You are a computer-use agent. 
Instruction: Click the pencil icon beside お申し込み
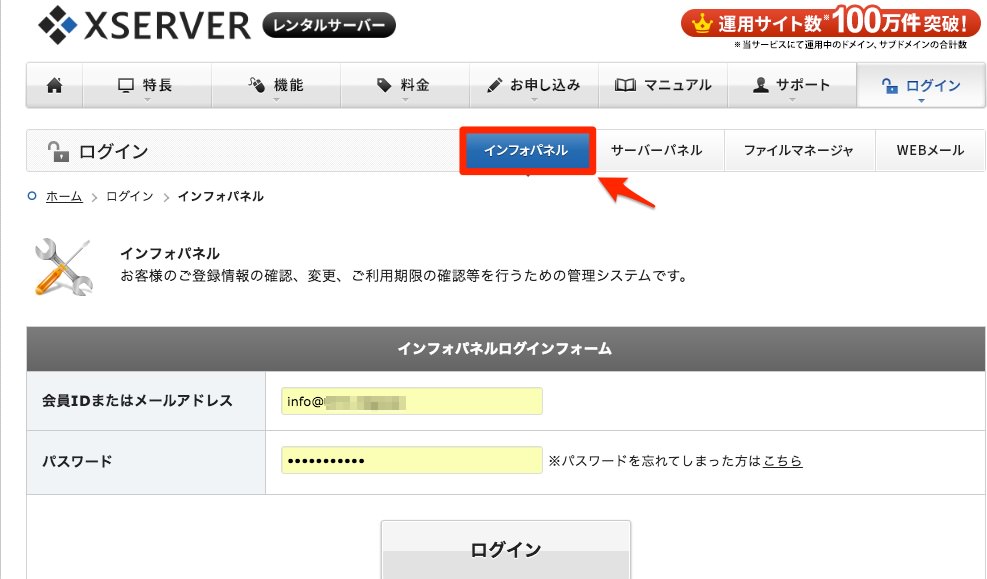(495, 85)
